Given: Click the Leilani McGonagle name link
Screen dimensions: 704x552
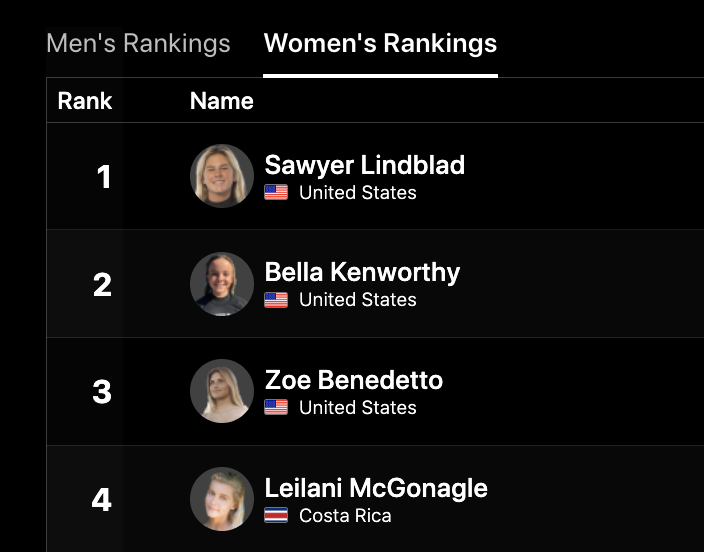Looking at the screenshot, I should pos(376,488).
